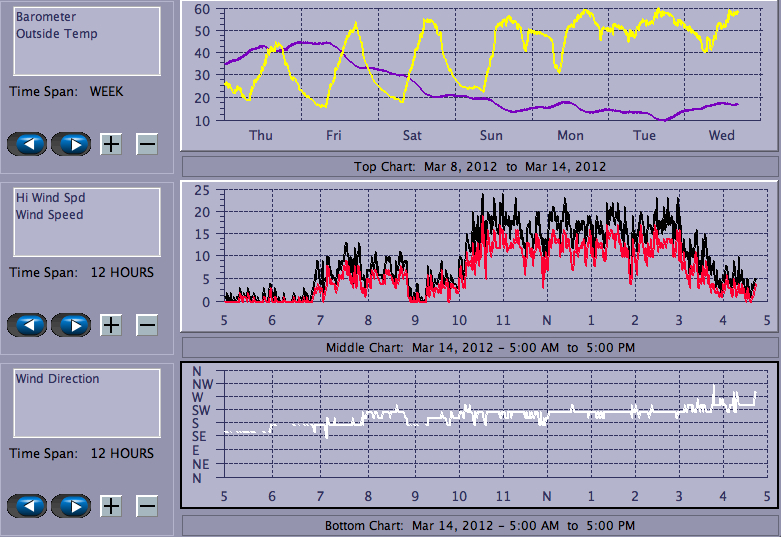
Task: Go back in time on the middle chart
Action: (x=27, y=325)
